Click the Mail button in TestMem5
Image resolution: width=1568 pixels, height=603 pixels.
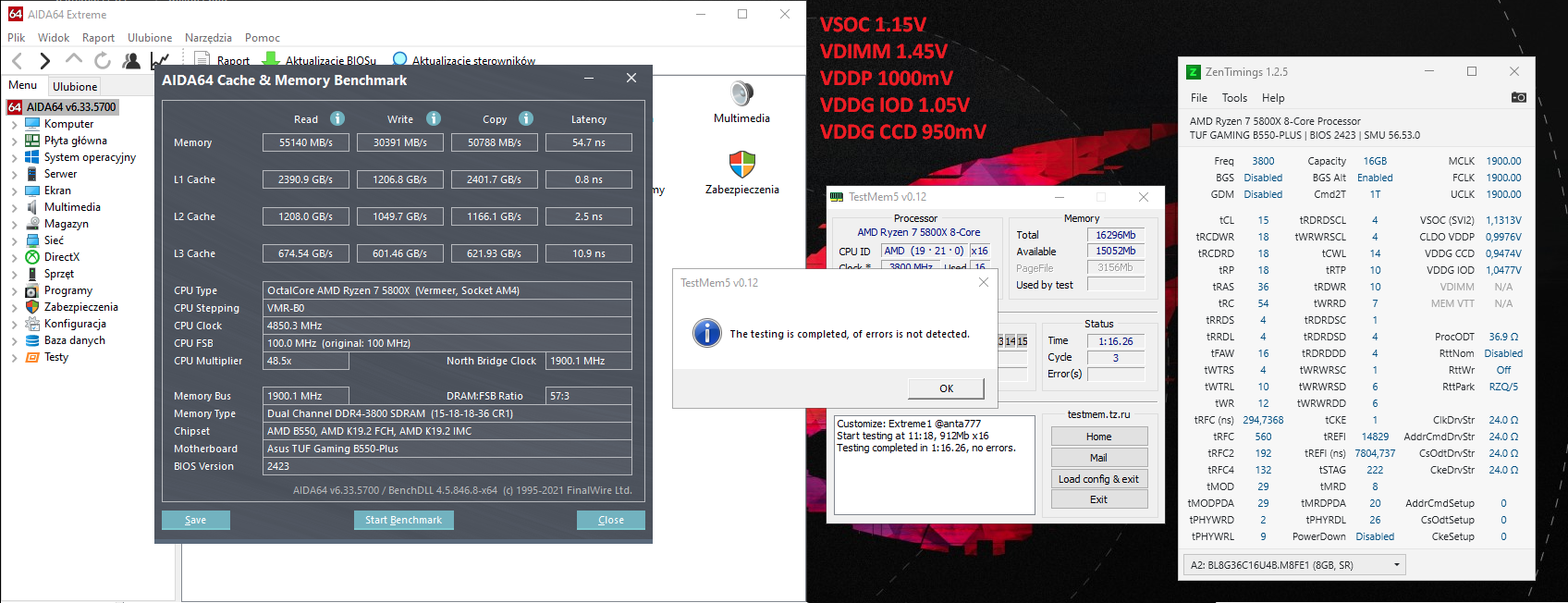1099,458
